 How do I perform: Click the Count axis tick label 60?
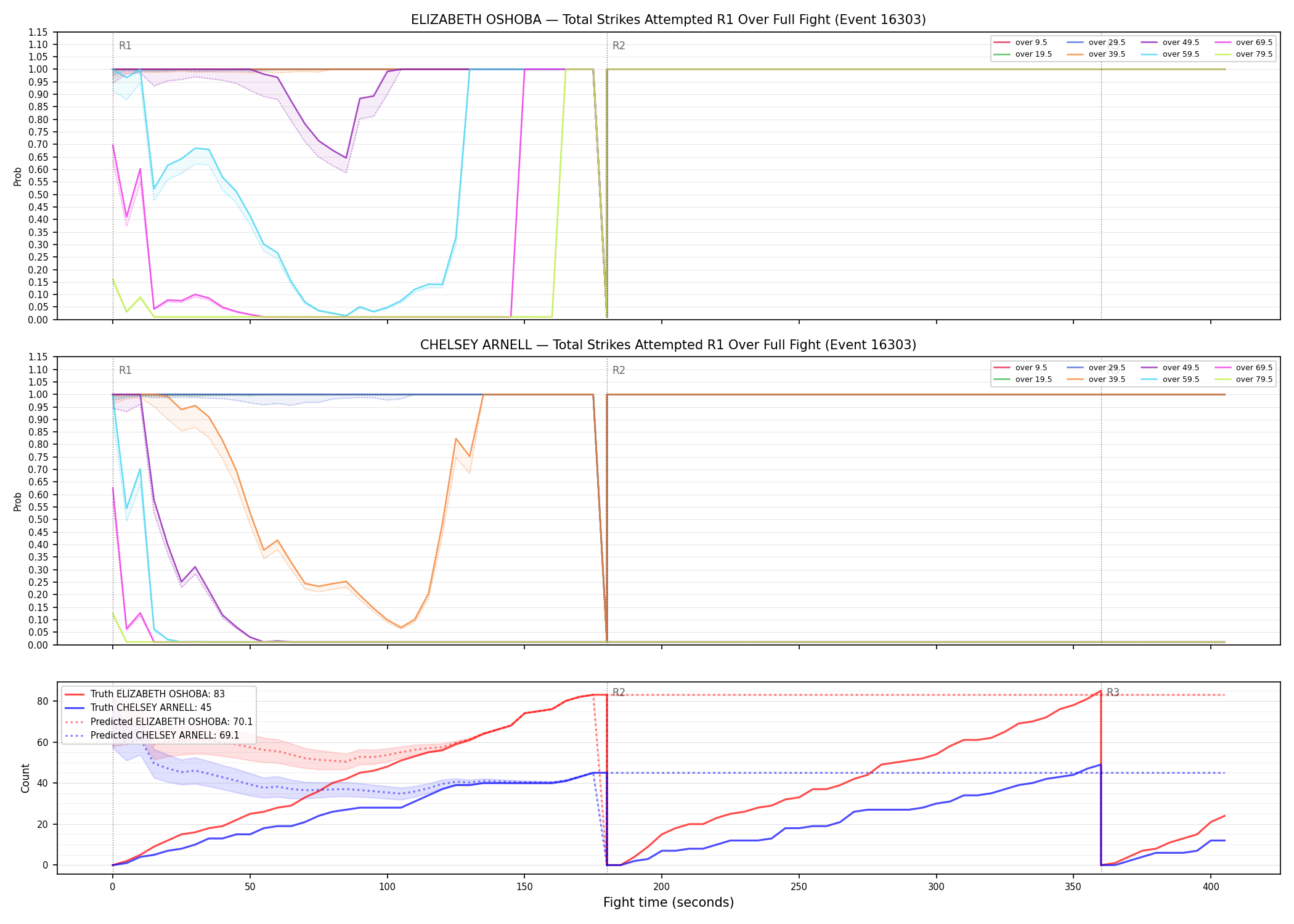tap(43, 742)
